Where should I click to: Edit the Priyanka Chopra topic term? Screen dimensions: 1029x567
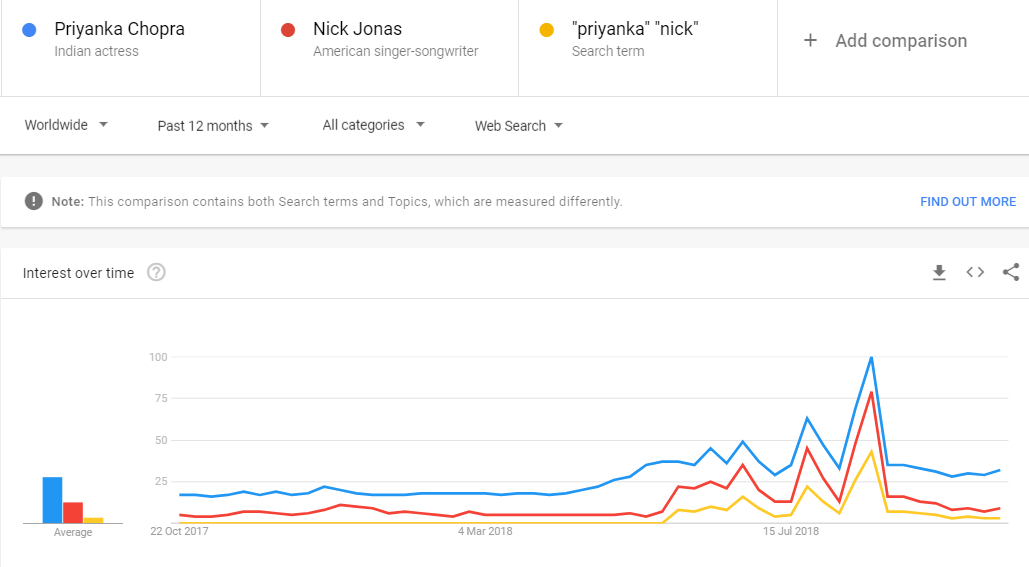coord(120,30)
